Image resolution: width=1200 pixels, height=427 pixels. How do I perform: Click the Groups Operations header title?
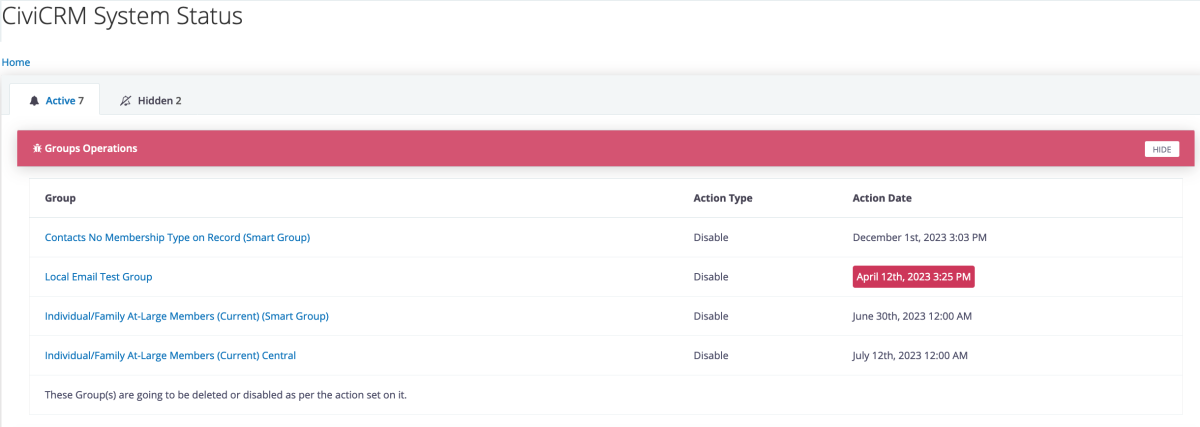(91, 148)
